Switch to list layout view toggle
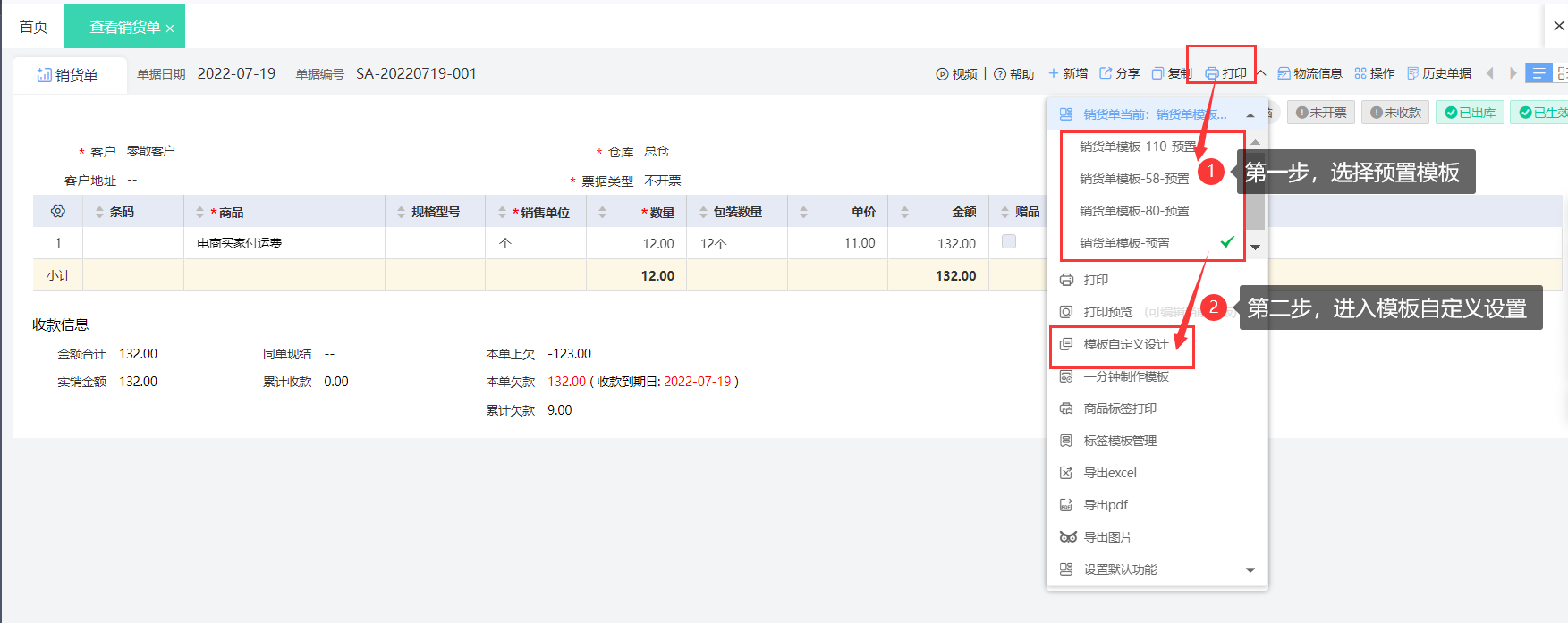 point(1538,73)
